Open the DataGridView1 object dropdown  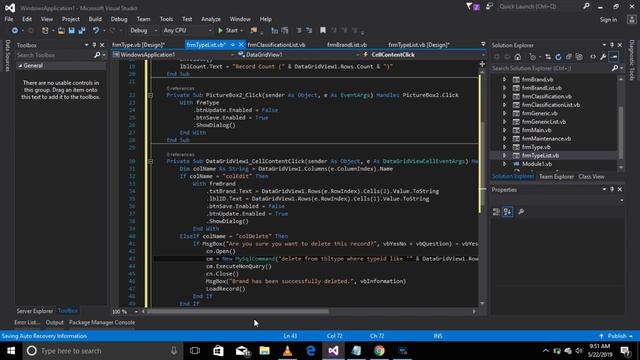point(299,55)
